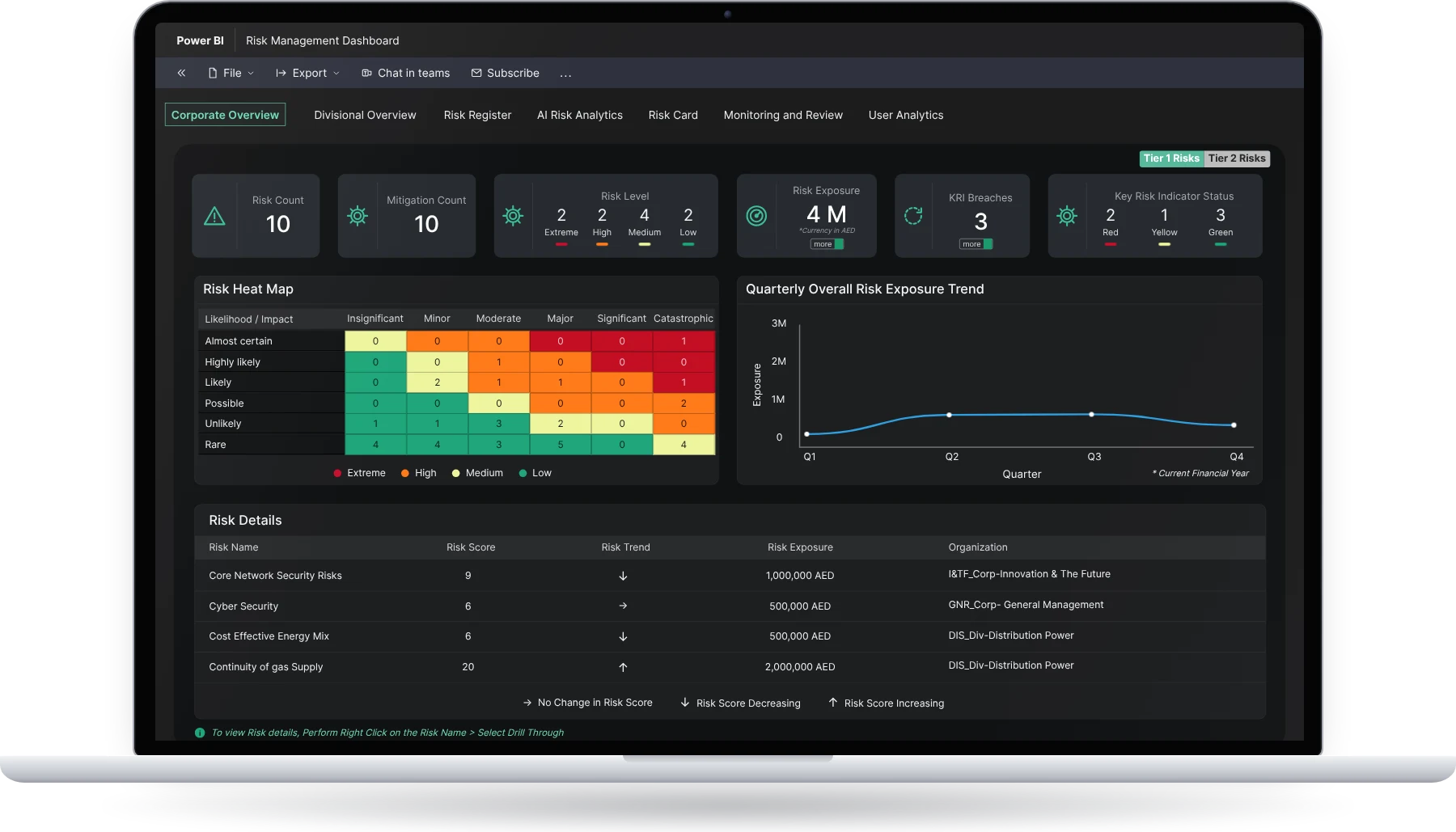Click the 1,000,000 AED risk exposure value
This screenshot has width=1456, height=832.
pos(800,576)
